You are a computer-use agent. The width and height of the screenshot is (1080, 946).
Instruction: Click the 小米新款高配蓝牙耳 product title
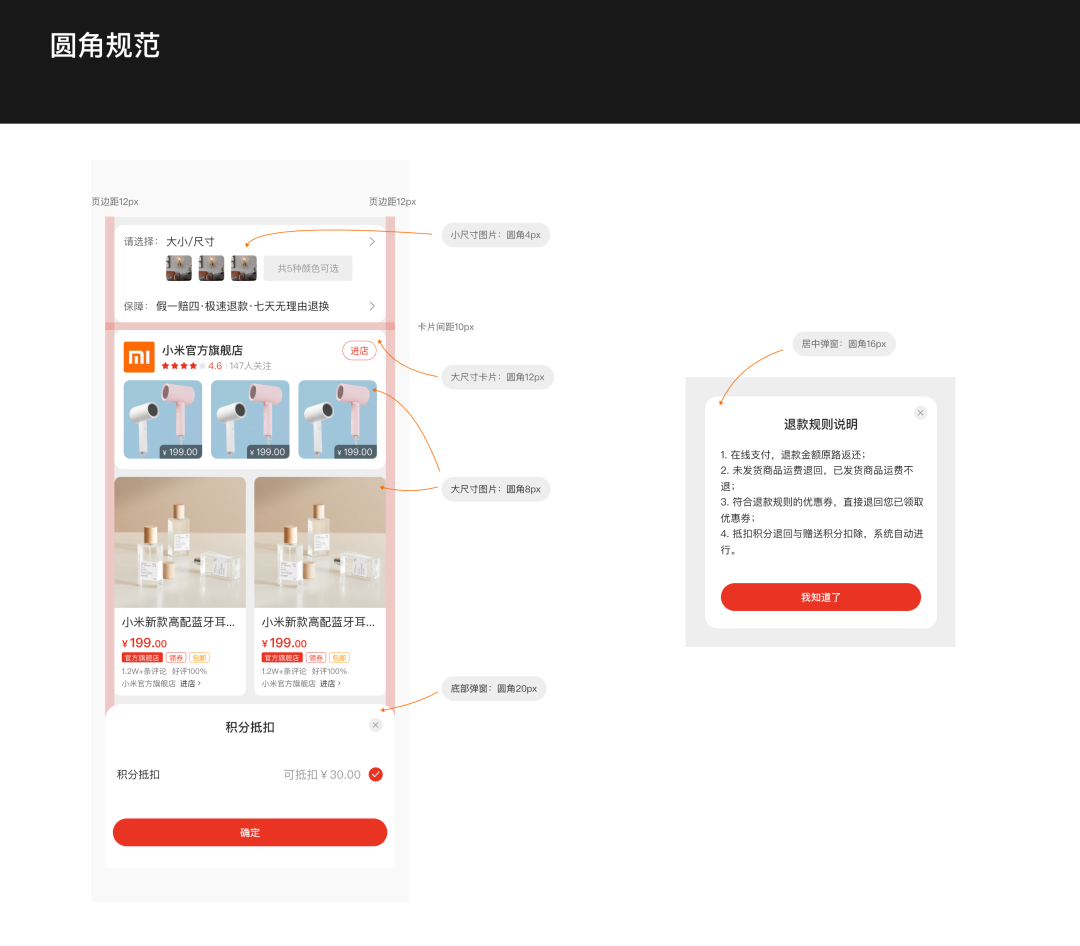(x=178, y=620)
